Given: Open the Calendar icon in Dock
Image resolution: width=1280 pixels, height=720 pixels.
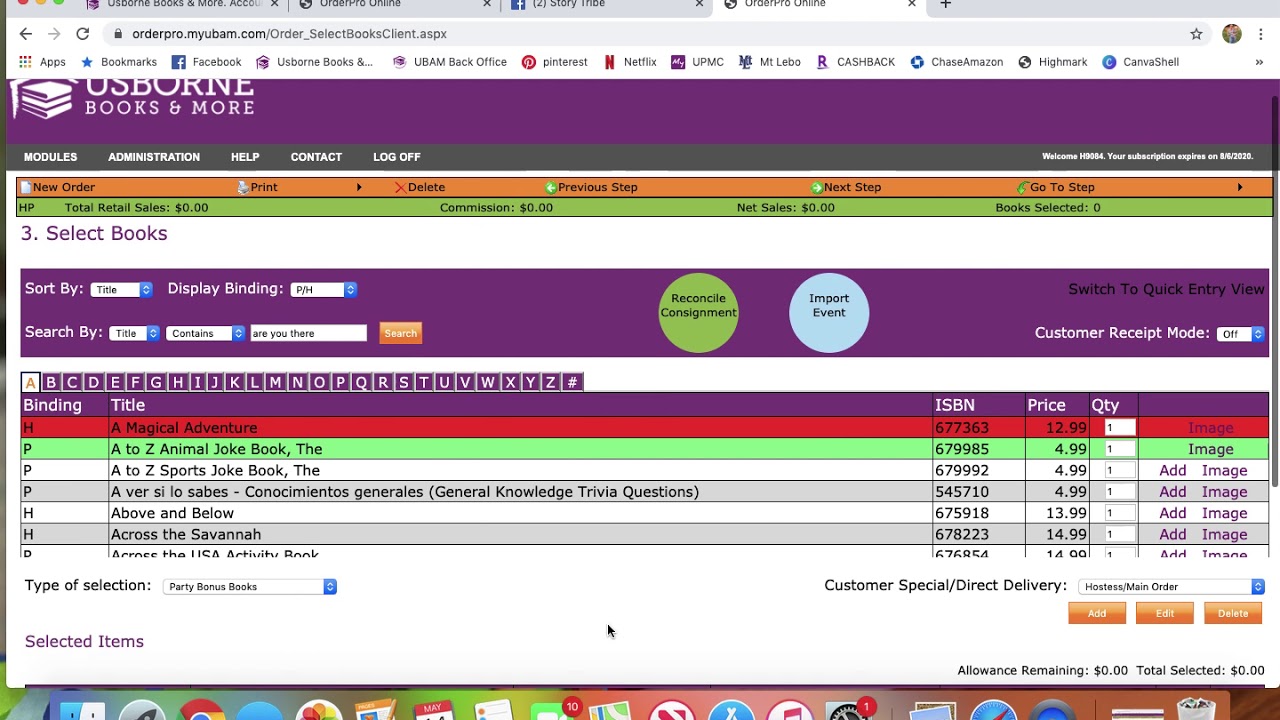Looking at the screenshot, I should (433, 712).
